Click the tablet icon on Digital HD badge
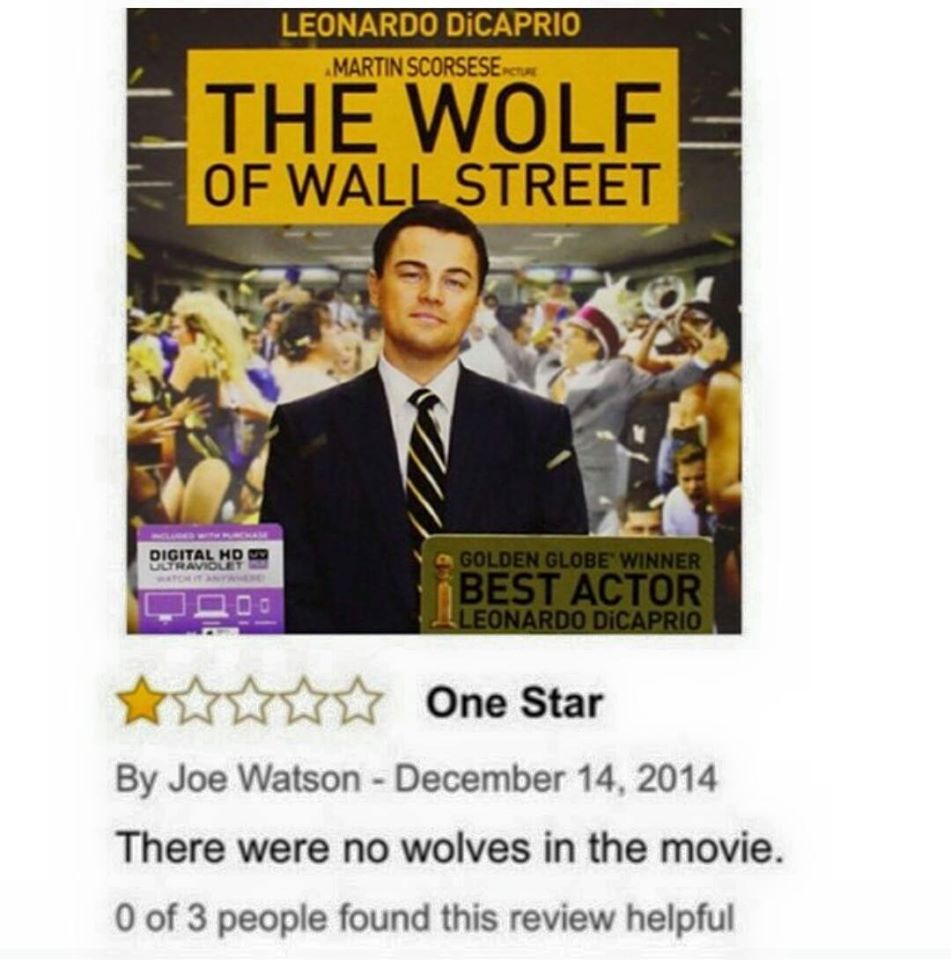 tap(244, 606)
